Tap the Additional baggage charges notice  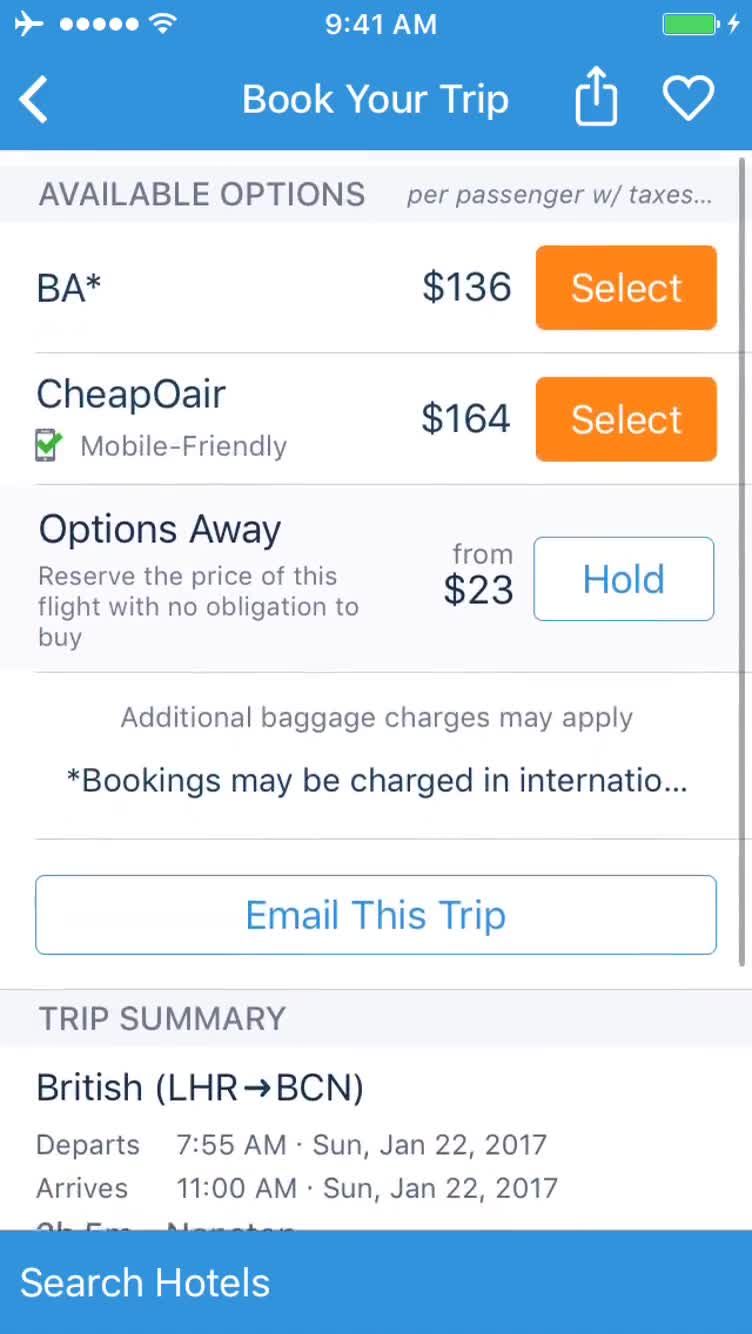tap(376, 718)
